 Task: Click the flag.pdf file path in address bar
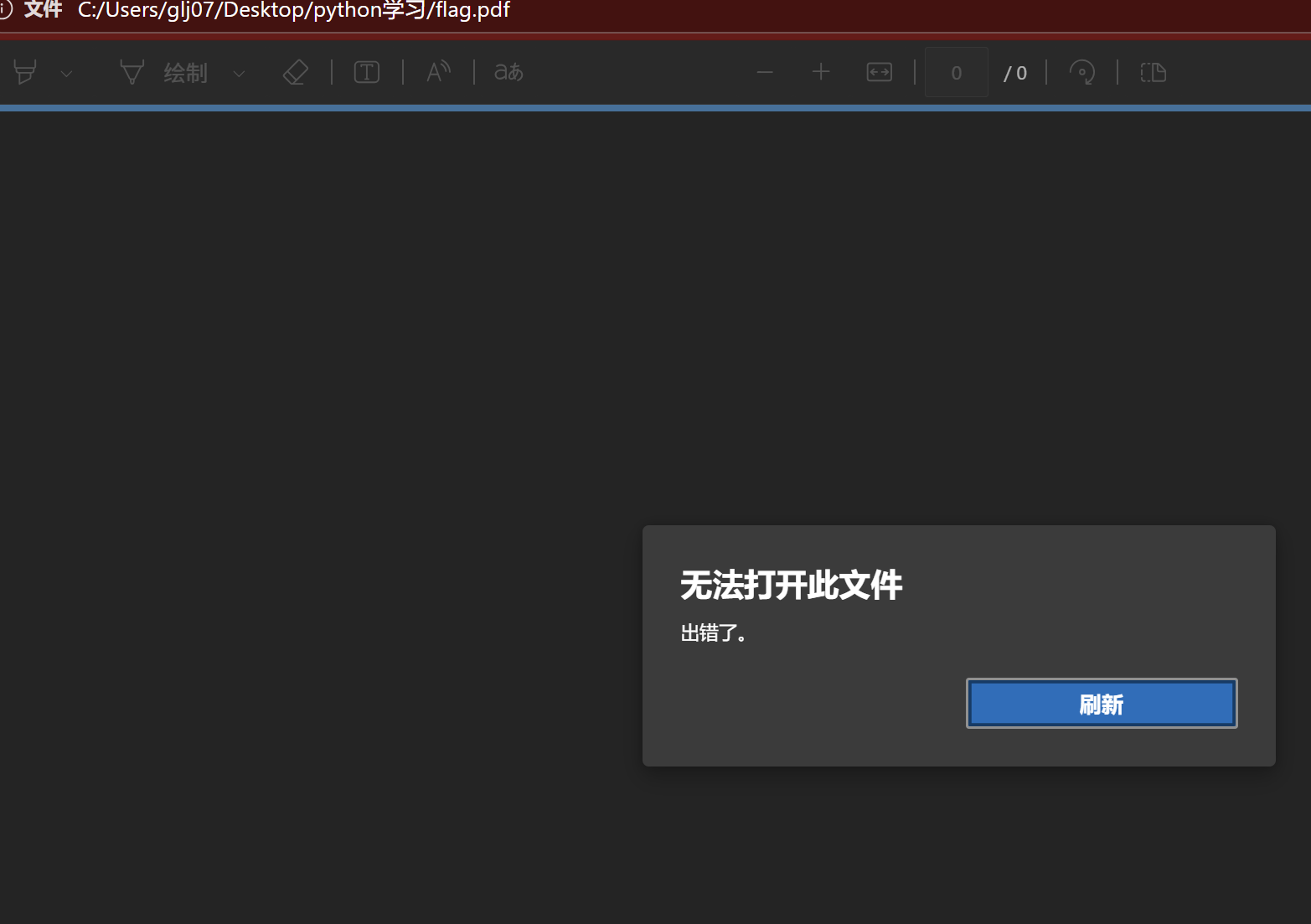(x=293, y=11)
